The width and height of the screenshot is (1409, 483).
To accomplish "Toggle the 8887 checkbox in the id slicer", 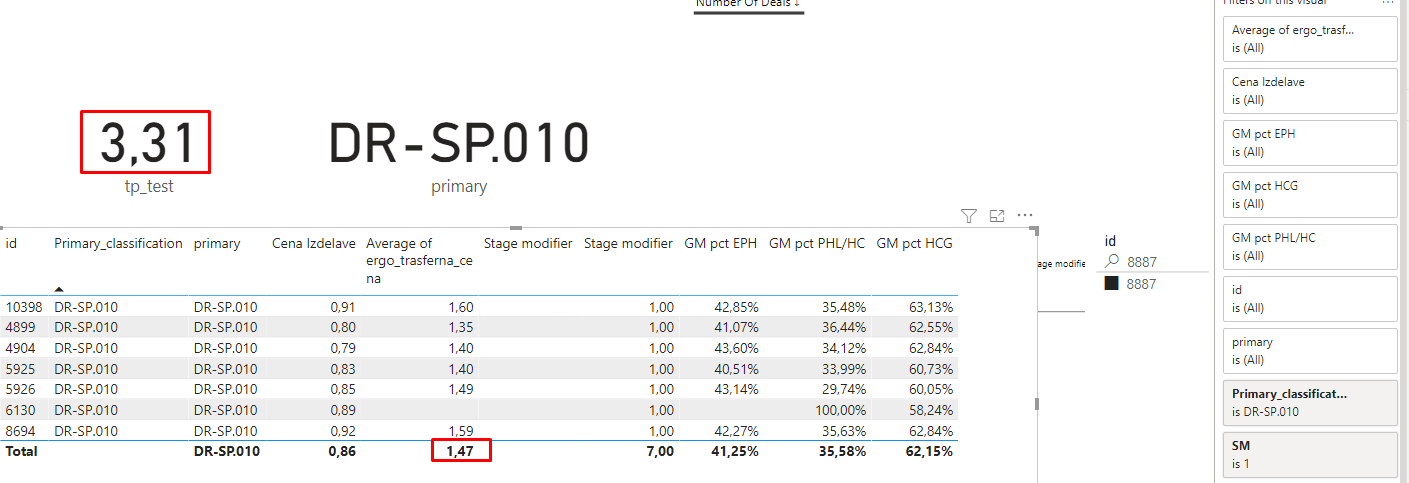I will click(1111, 284).
